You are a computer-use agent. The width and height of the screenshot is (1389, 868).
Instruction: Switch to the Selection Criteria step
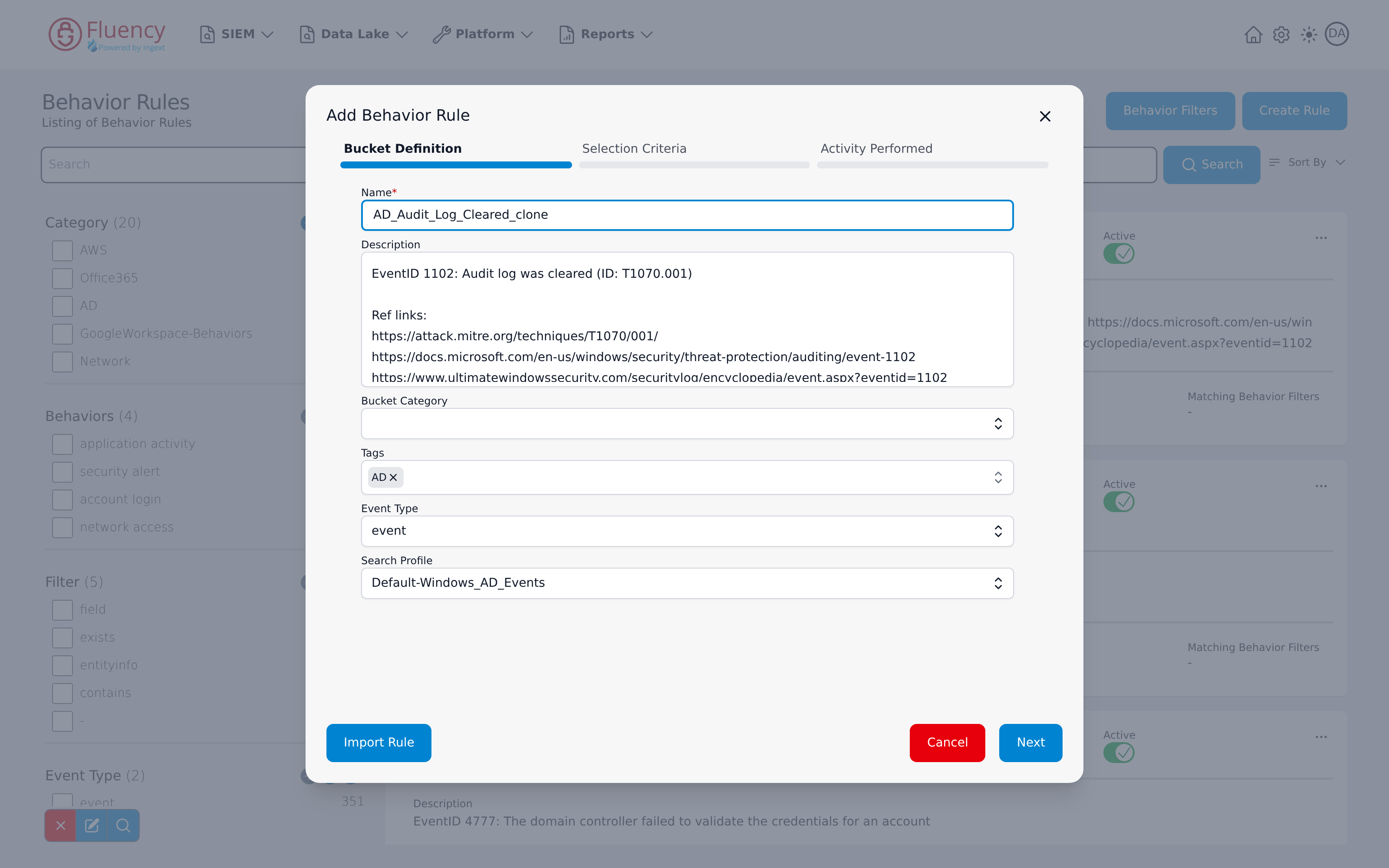[634, 149]
